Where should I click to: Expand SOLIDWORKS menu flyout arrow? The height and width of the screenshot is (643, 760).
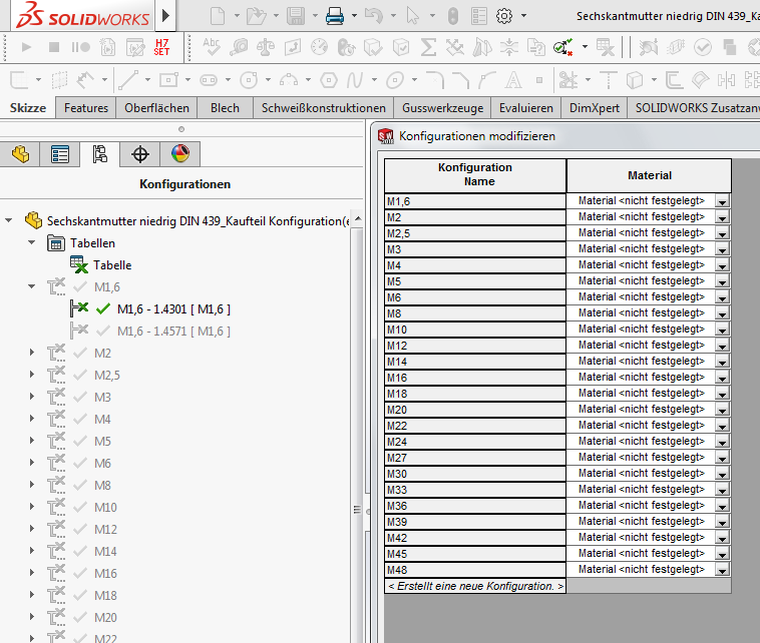pos(166,16)
